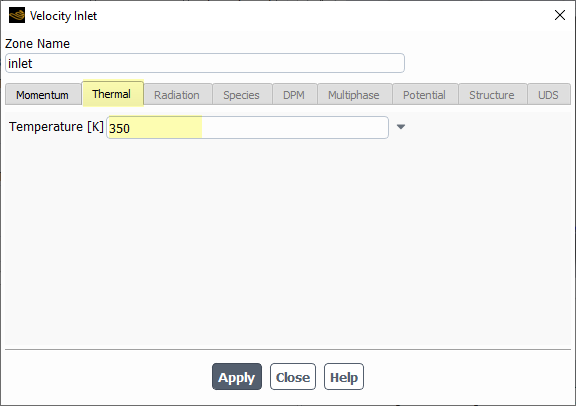The width and height of the screenshot is (576, 406).
Task: Click the Temperature [K] label
Action: click(56, 127)
